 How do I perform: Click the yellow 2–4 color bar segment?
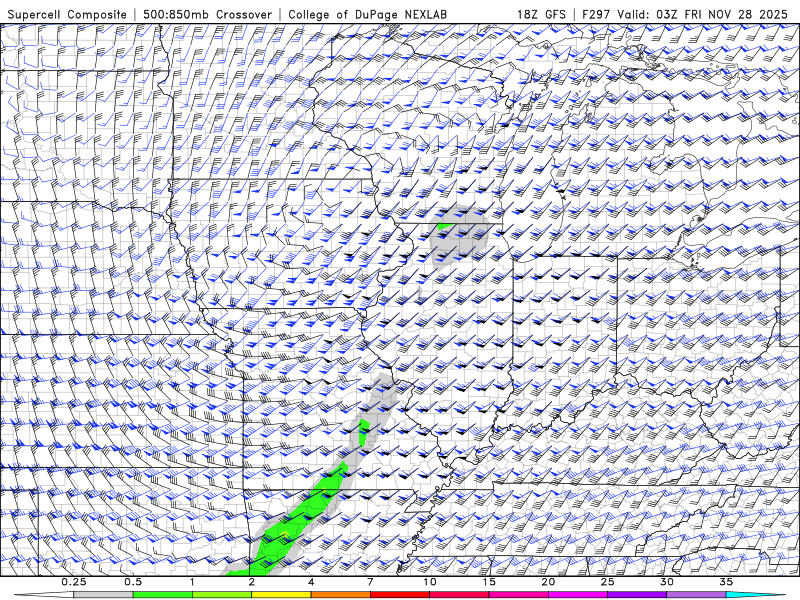pos(281,595)
